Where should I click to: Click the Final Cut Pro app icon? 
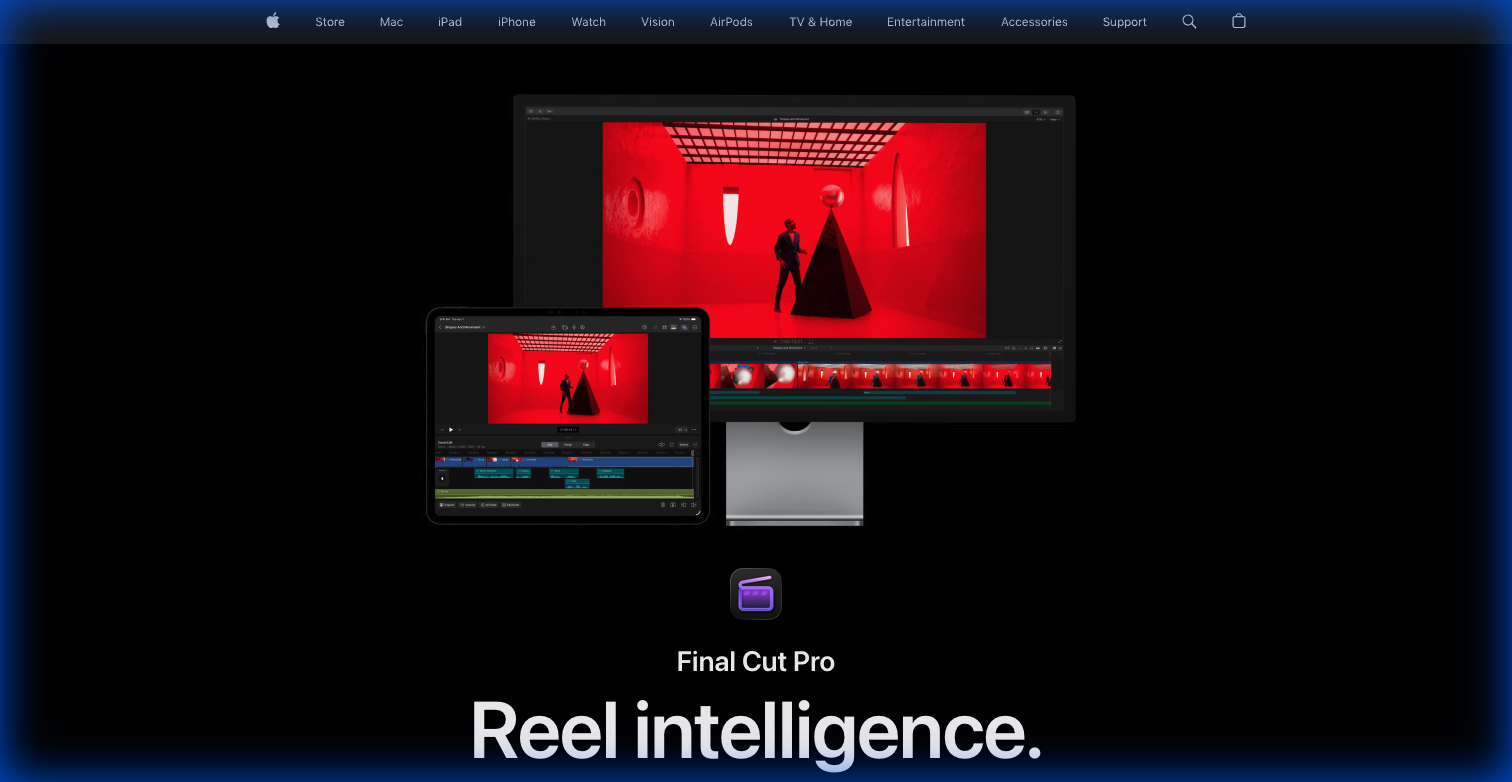756,593
